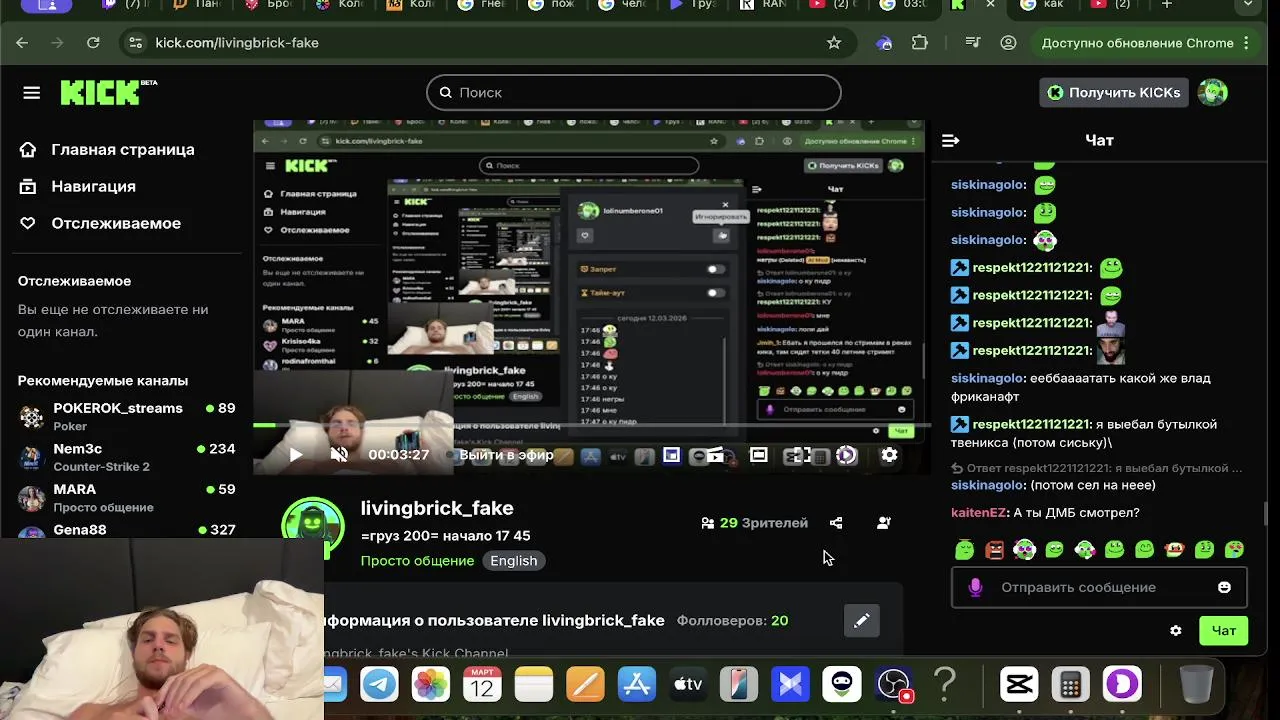Click the purple microphone icon in chat input
This screenshot has width=1280, height=720.
coord(976,588)
